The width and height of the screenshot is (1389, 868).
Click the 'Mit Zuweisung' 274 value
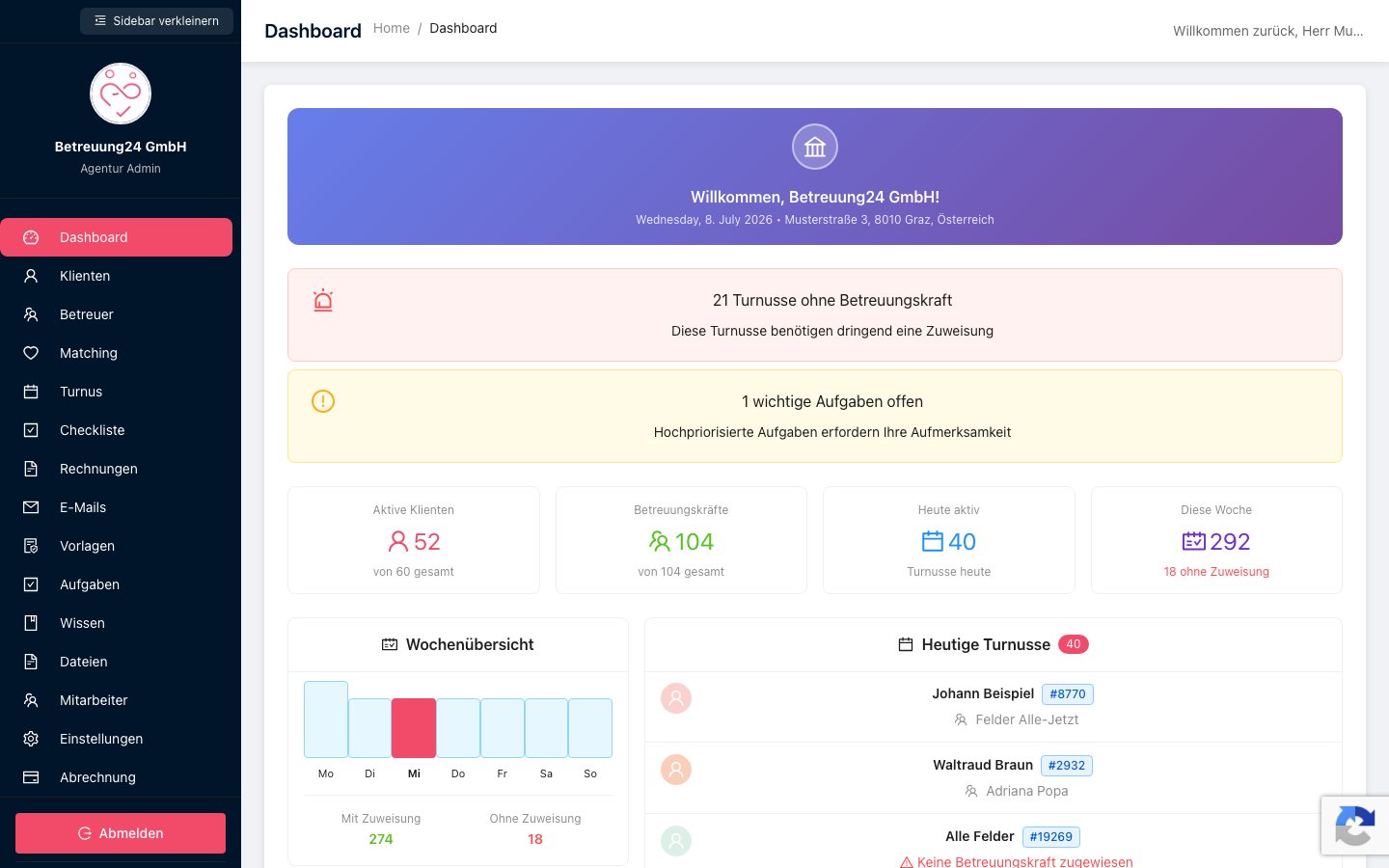click(381, 839)
